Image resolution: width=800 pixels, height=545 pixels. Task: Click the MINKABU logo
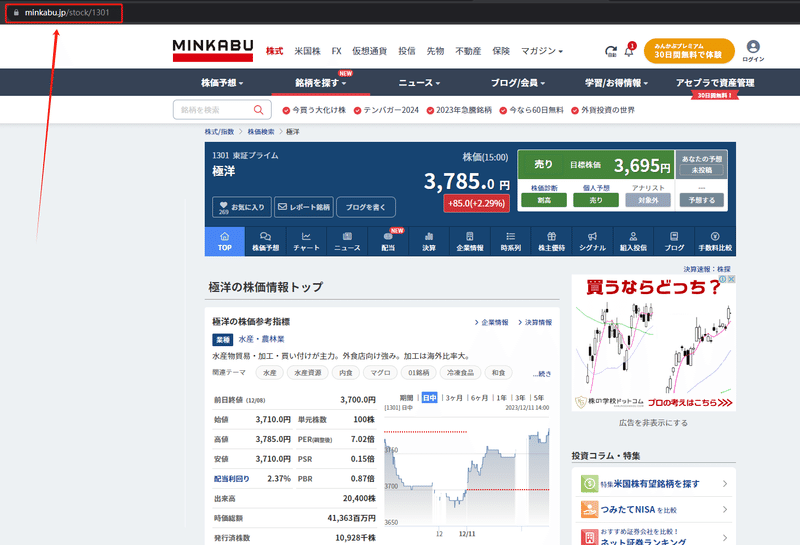click(213, 51)
